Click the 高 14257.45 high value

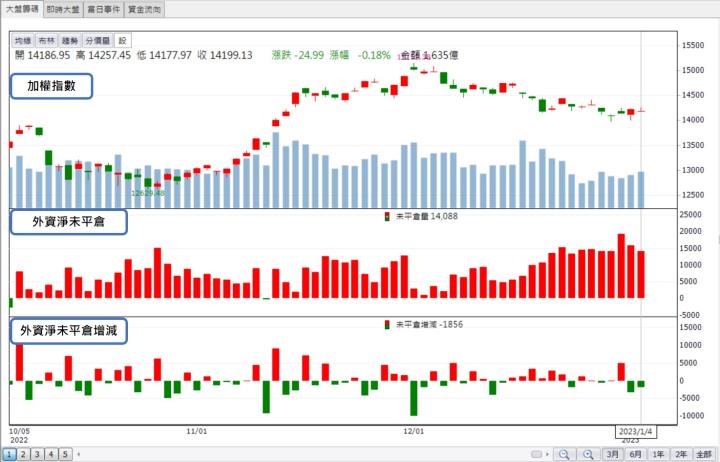[x=103, y=56]
